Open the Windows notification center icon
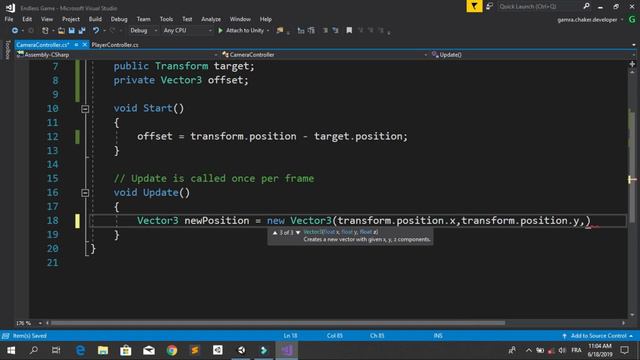The width and height of the screenshot is (640, 360). pyautogui.click(x=624, y=350)
